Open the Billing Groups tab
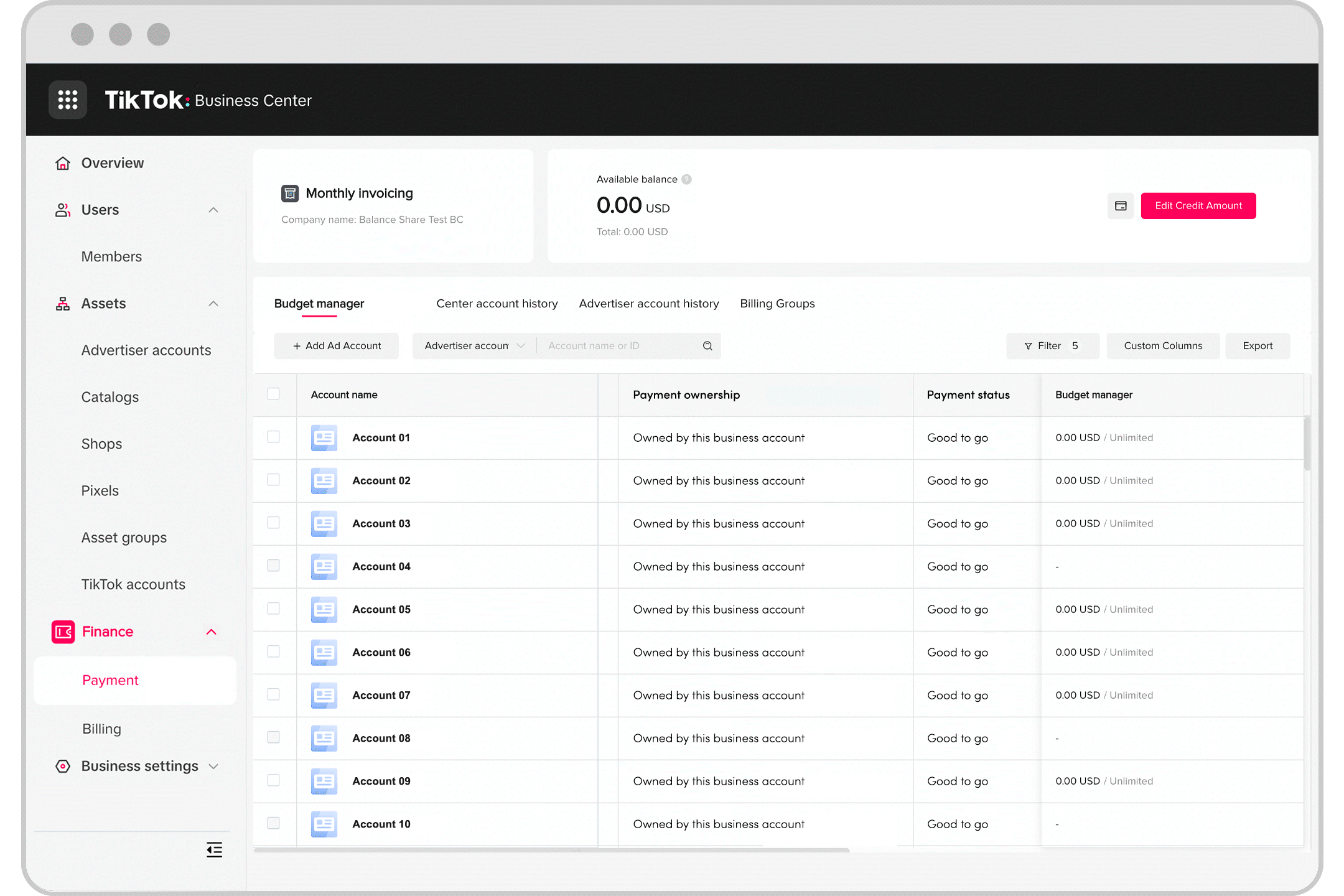This screenshot has height=896, width=1344. pos(777,304)
